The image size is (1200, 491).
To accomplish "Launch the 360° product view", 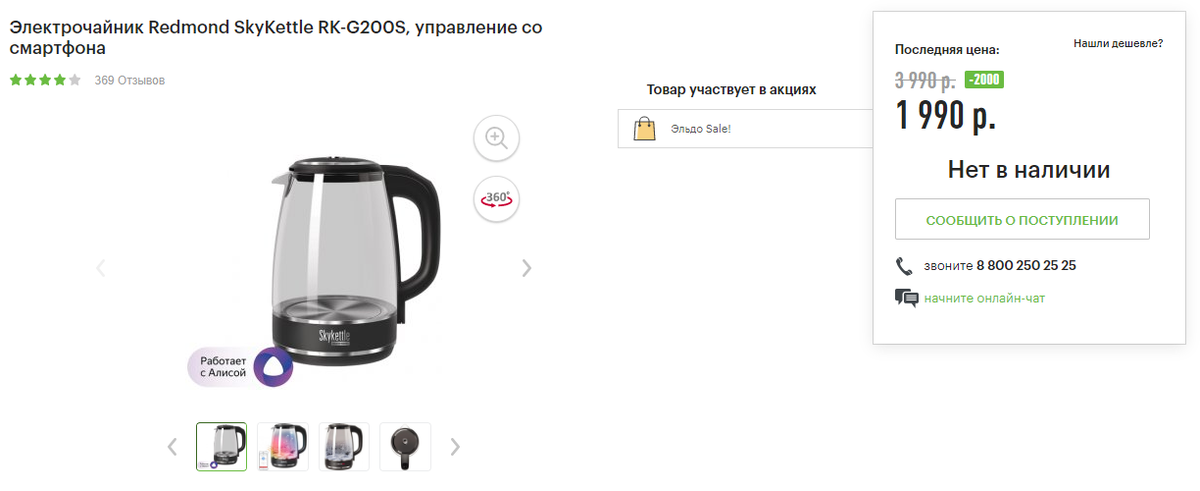I will pos(496,199).
